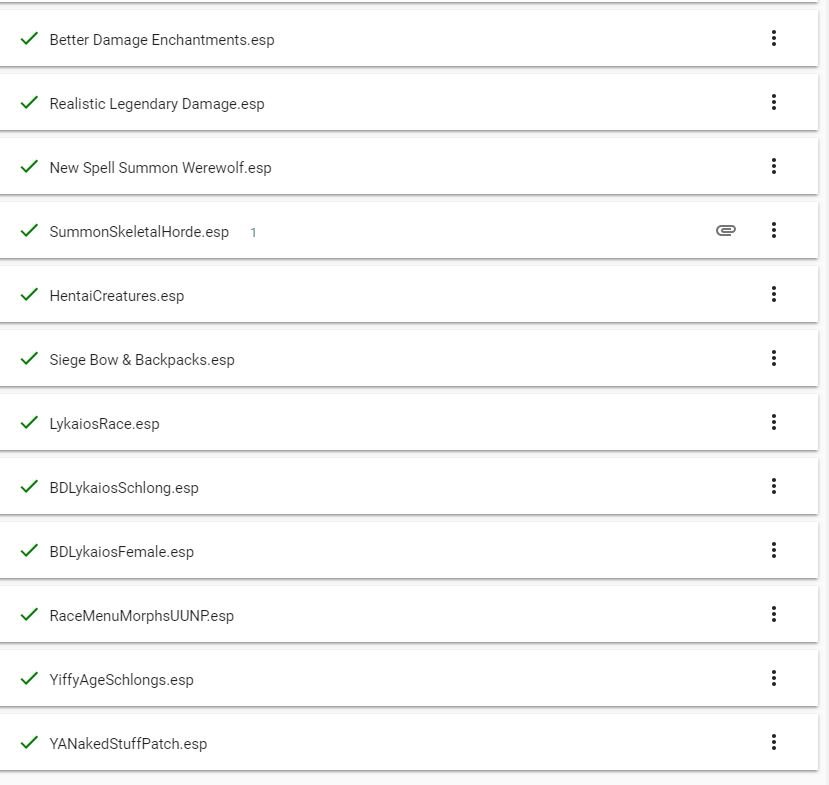Open three-dot menu for Realistic Legendary Damage.esp
829x785 pixels.
point(773,102)
